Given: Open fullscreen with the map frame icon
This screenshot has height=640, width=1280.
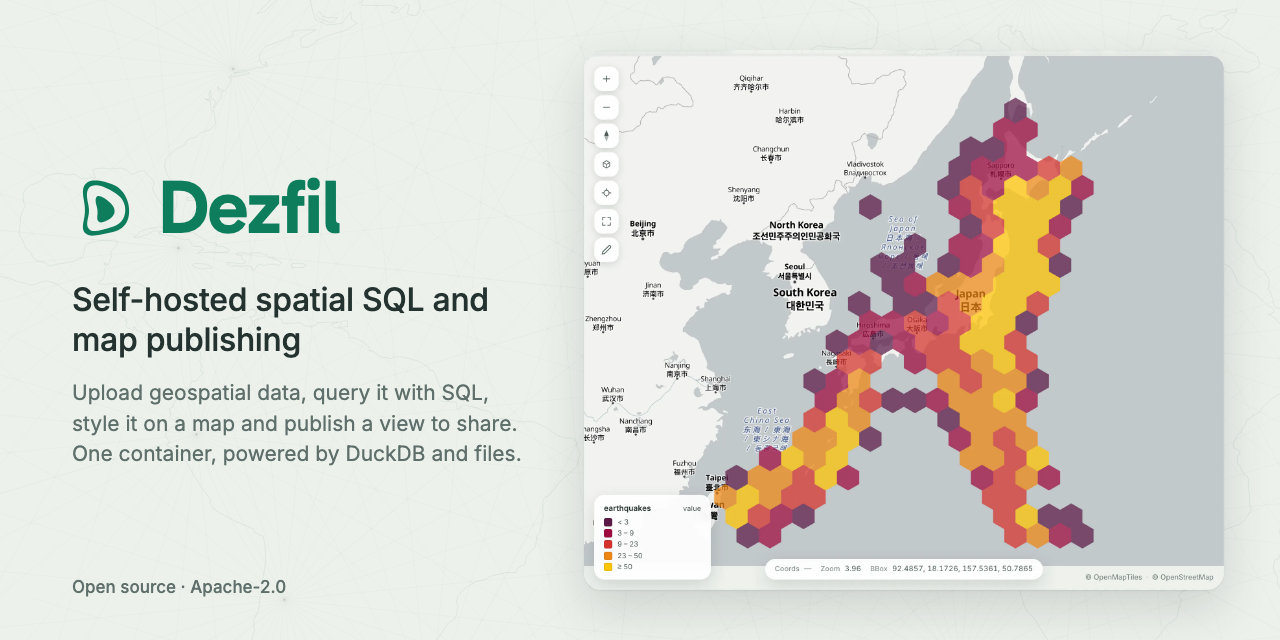Looking at the screenshot, I should point(606,221).
